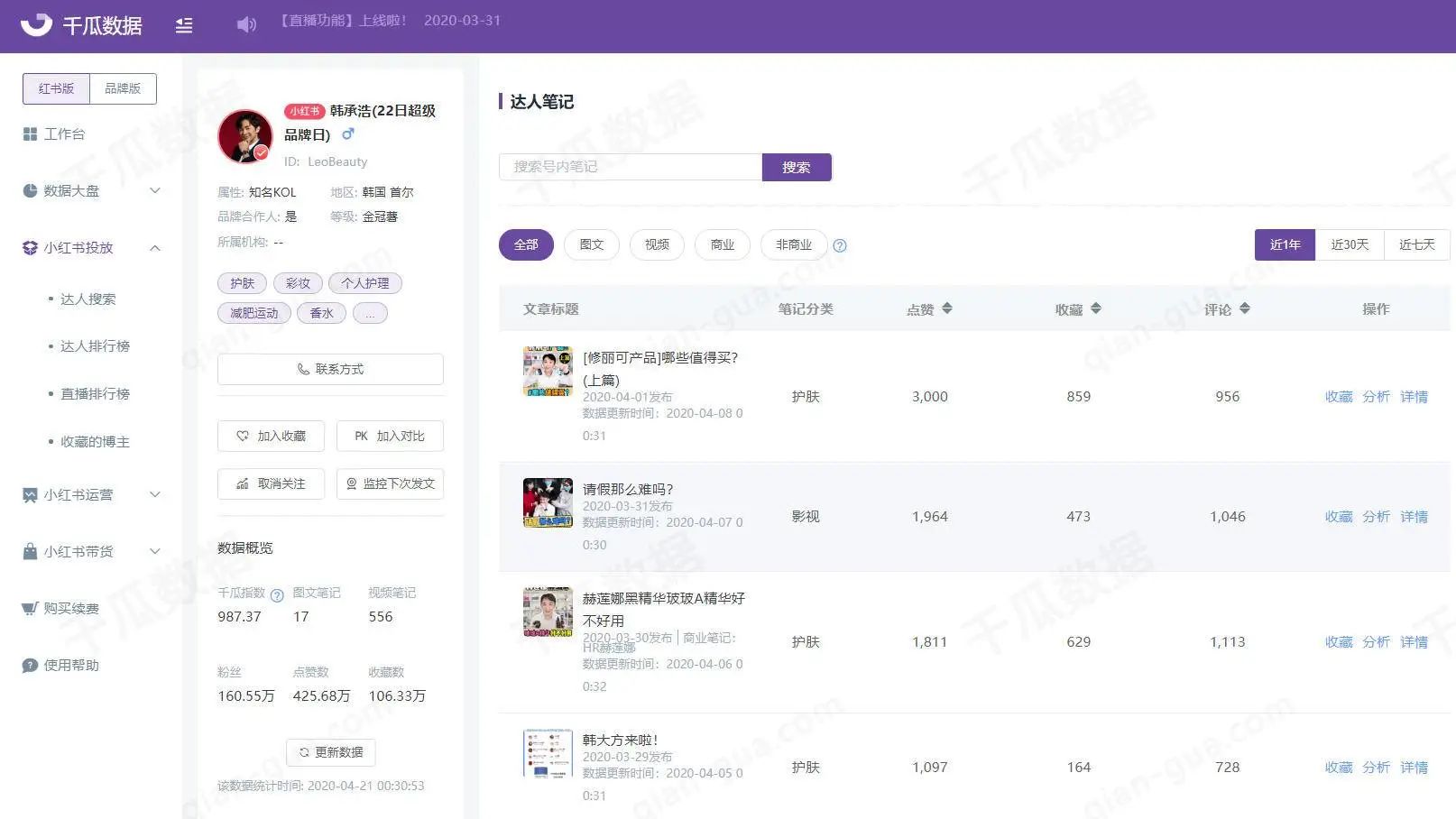Click 分析 for the 修丽可产品 note

tap(1376, 397)
